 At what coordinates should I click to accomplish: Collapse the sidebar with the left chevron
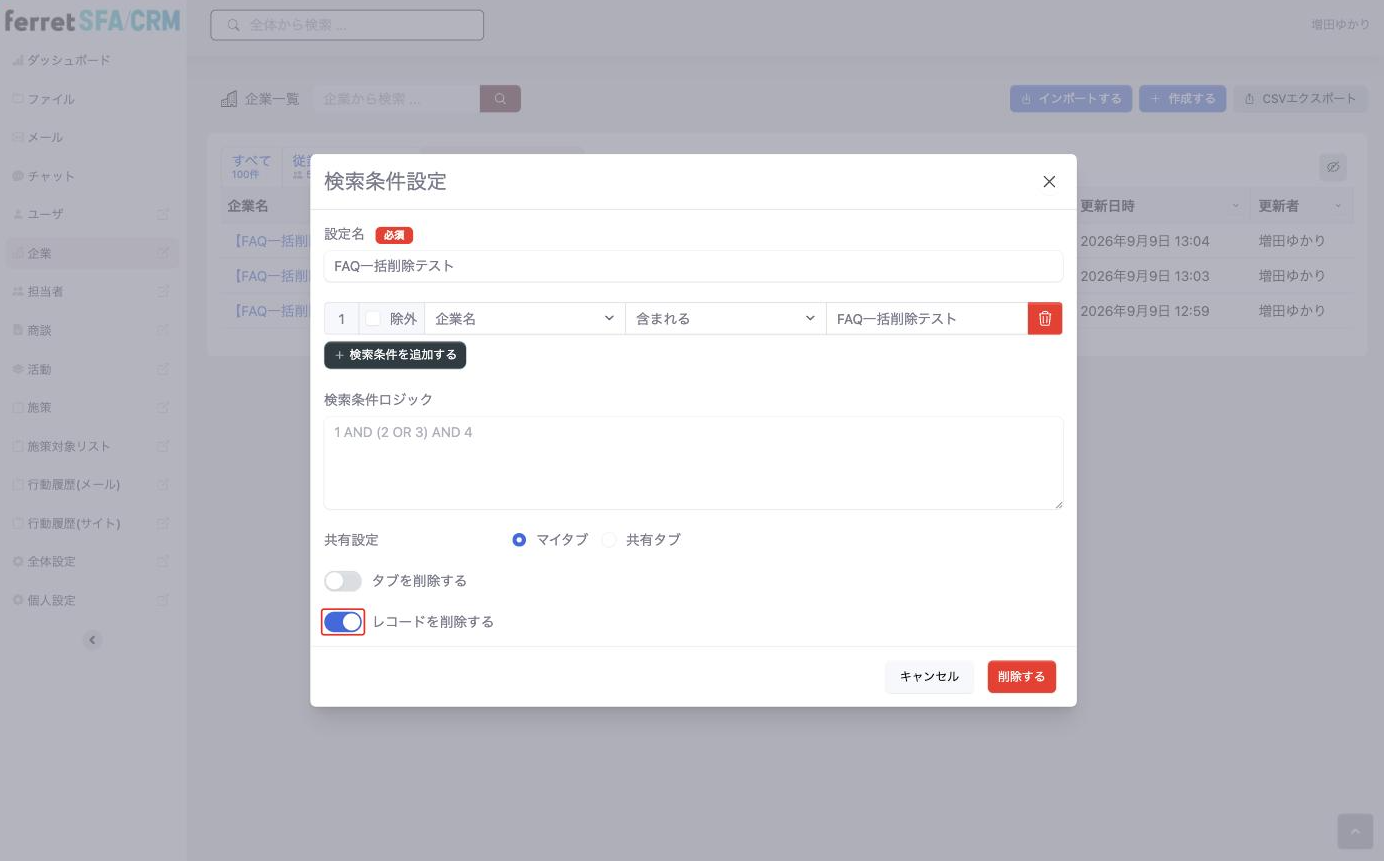93,640
